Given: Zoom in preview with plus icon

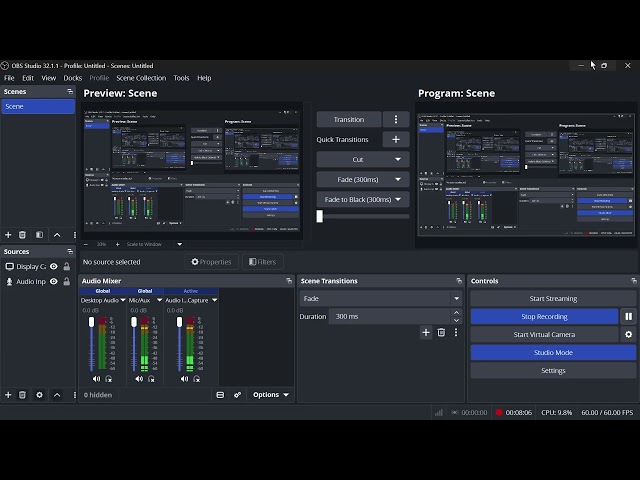Looking at the screenshot, I should click(118, 244).
